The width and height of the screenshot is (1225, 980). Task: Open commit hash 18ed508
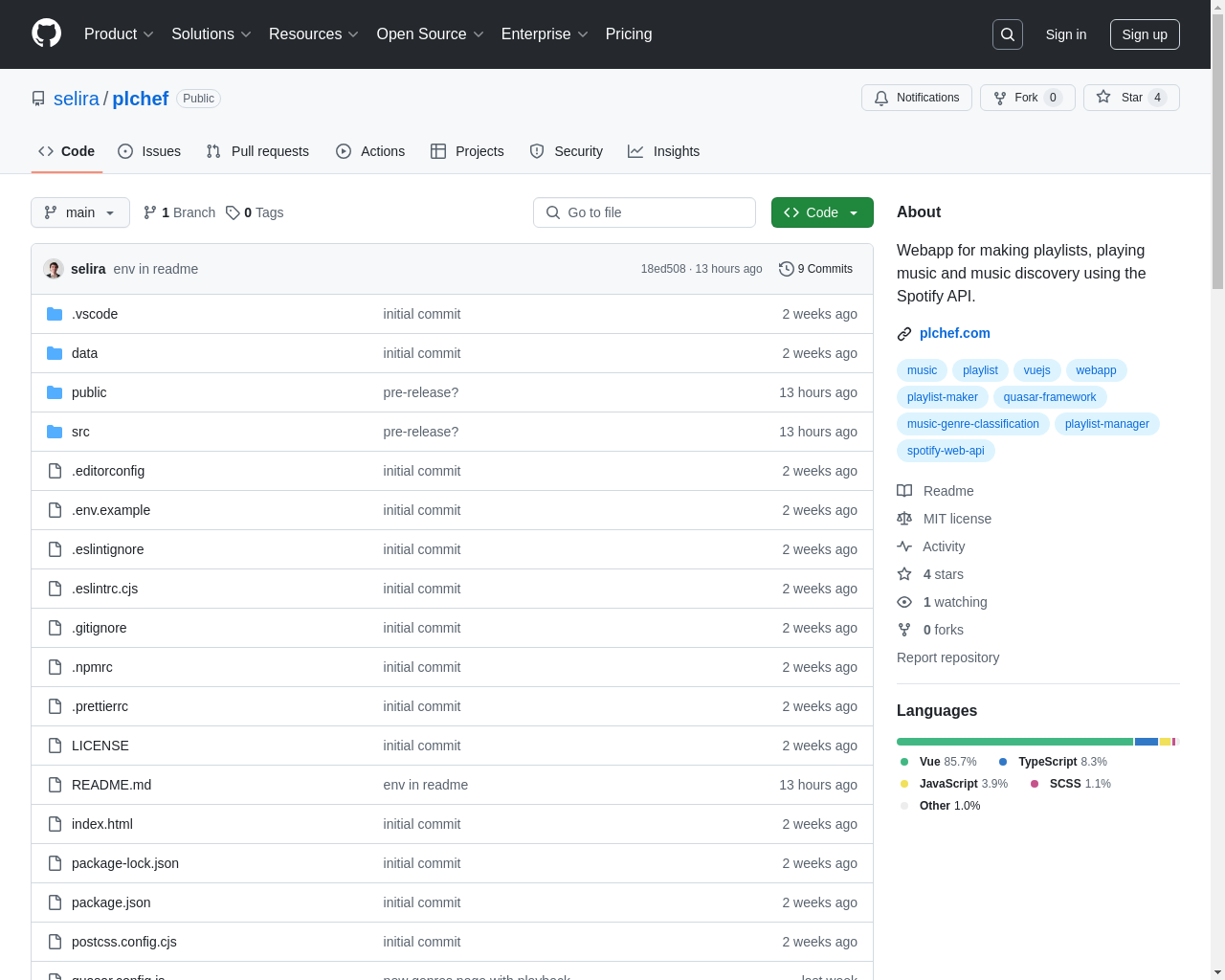[x=663, y=269]
